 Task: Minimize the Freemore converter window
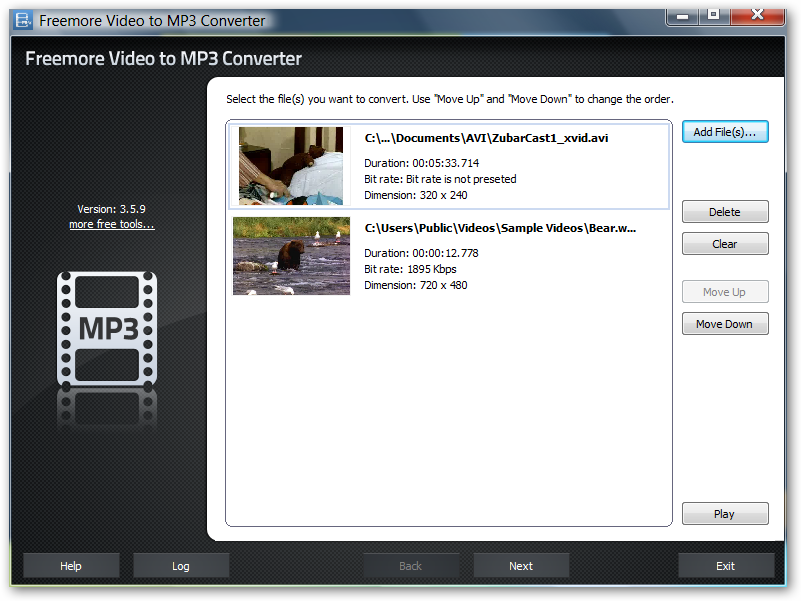coord(683,16)
